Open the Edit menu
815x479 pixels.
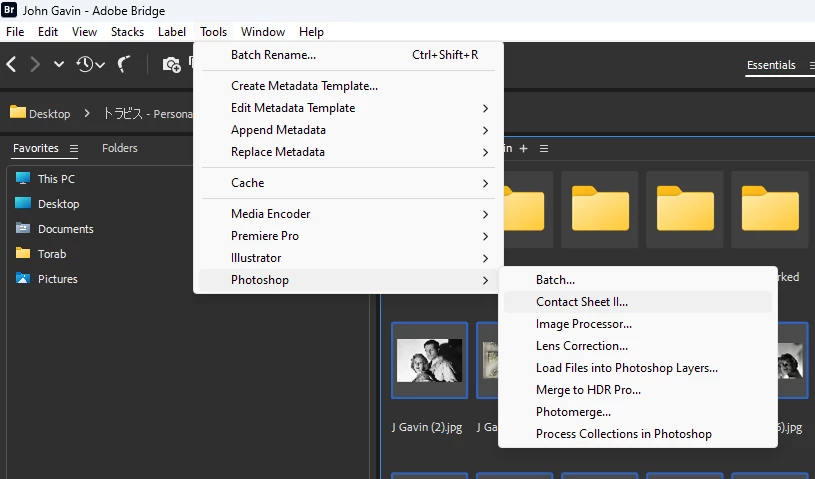click(48, 32)
